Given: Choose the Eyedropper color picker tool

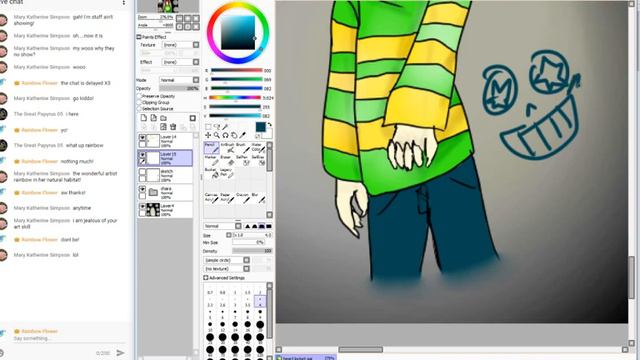Looking at the screenshot, I should tap(242, 135).
